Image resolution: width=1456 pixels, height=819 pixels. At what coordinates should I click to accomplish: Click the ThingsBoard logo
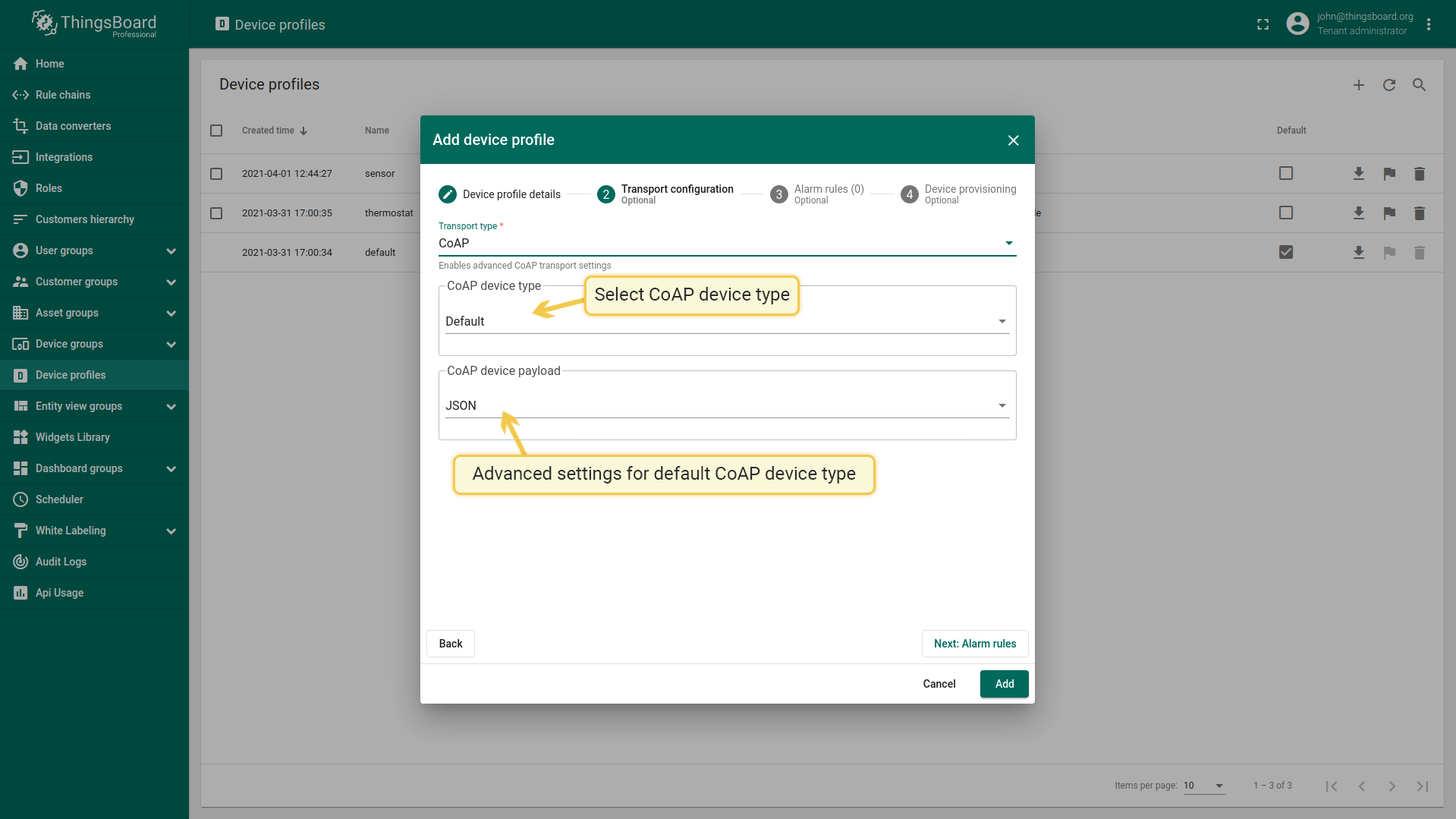pos(94,24)
